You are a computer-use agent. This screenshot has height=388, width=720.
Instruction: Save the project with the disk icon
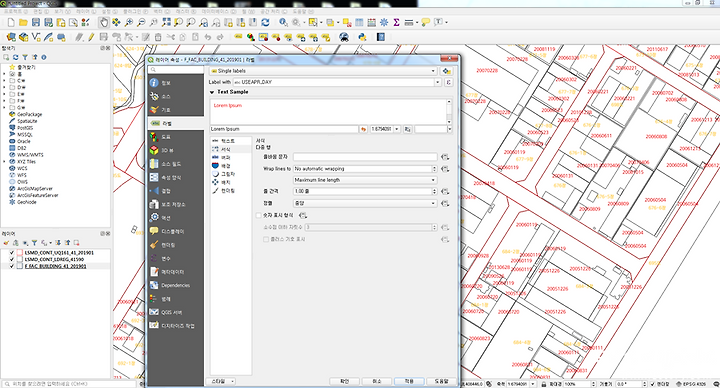(x=36, y=22)
